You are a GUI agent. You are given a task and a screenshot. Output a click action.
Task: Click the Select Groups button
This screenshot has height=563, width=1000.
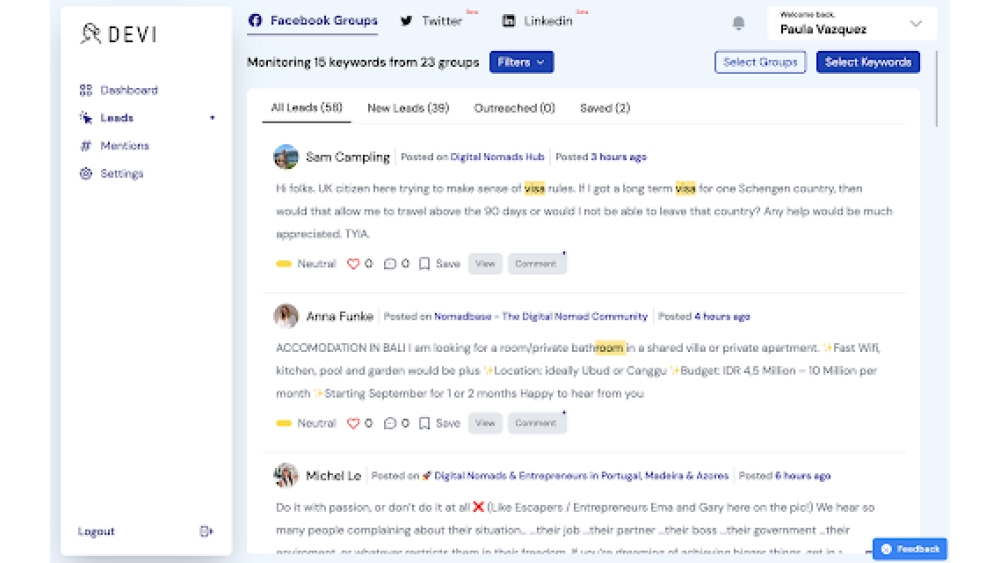[x=760, y=62]
